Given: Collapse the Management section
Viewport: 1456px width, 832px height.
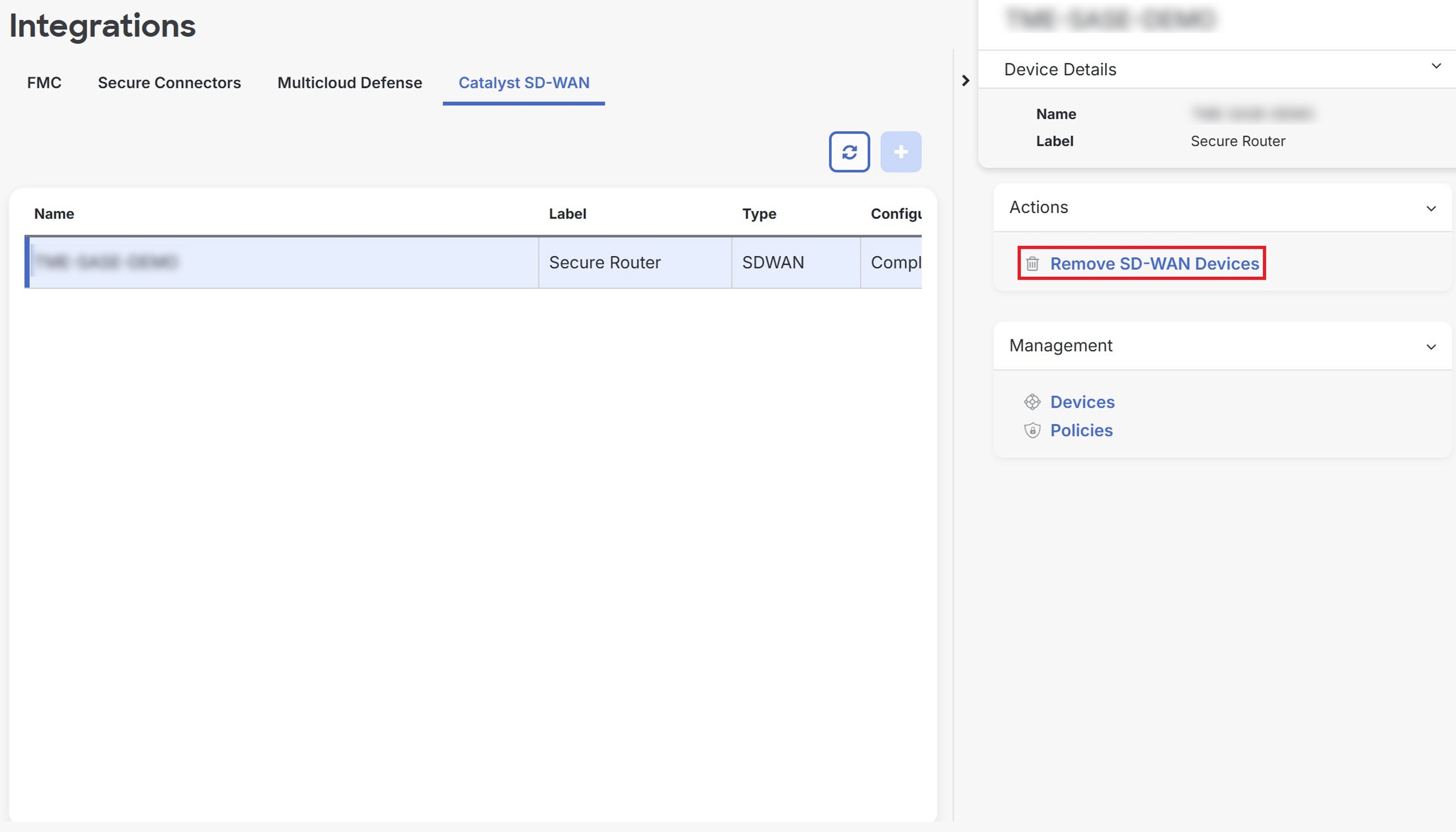Looking at the screenshot, I should pos(1431,346).
